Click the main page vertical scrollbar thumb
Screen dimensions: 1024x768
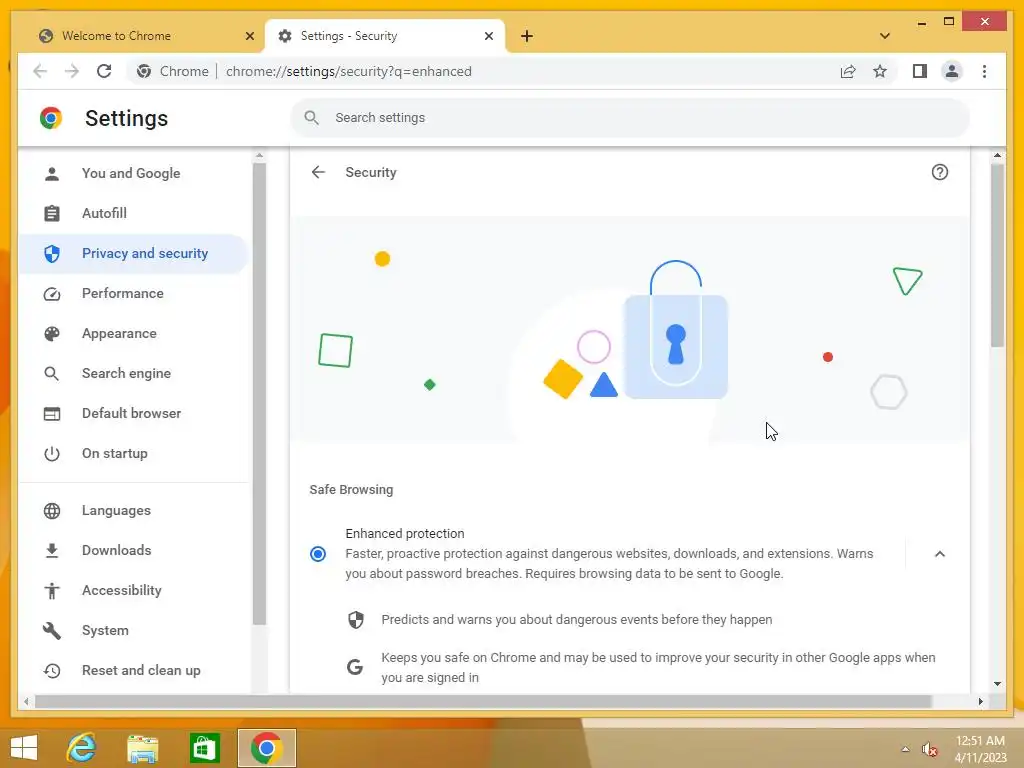(997, 255)
